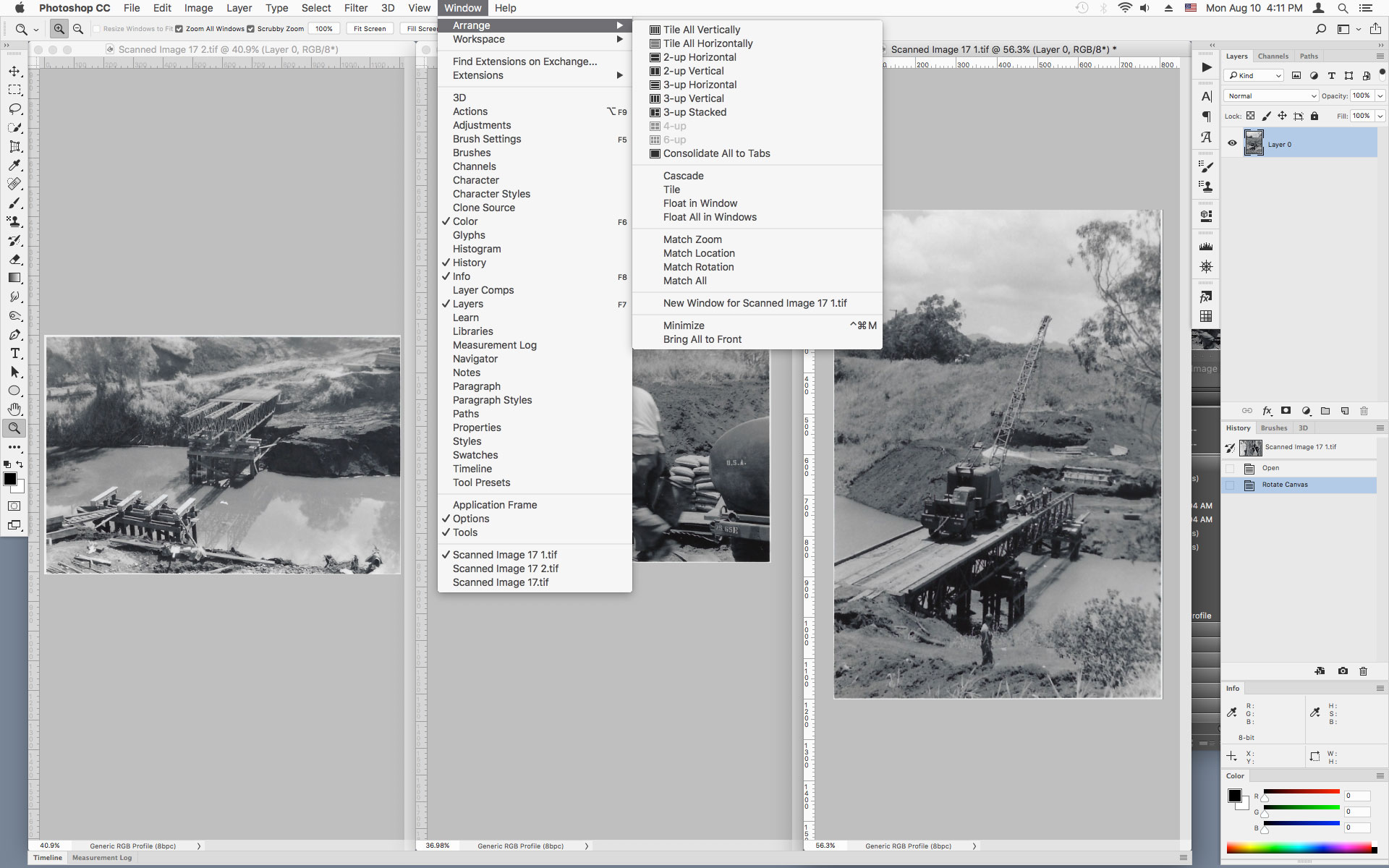Enable the Resize Windows to Fit checkbox
The height and width of the screenshot is (868, 1389).
96,28
